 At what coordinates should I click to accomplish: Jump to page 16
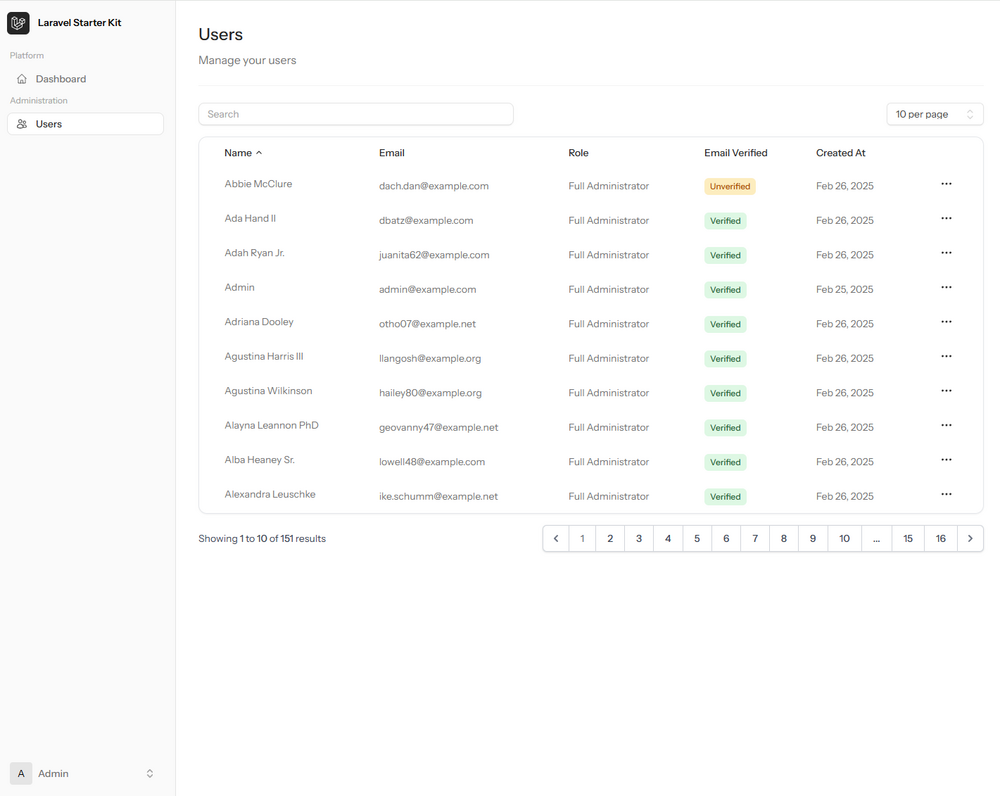940,538
